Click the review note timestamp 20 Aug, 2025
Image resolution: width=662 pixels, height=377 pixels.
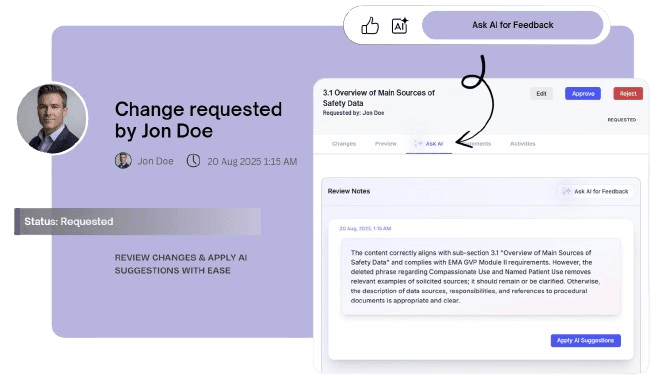[365, 228]
